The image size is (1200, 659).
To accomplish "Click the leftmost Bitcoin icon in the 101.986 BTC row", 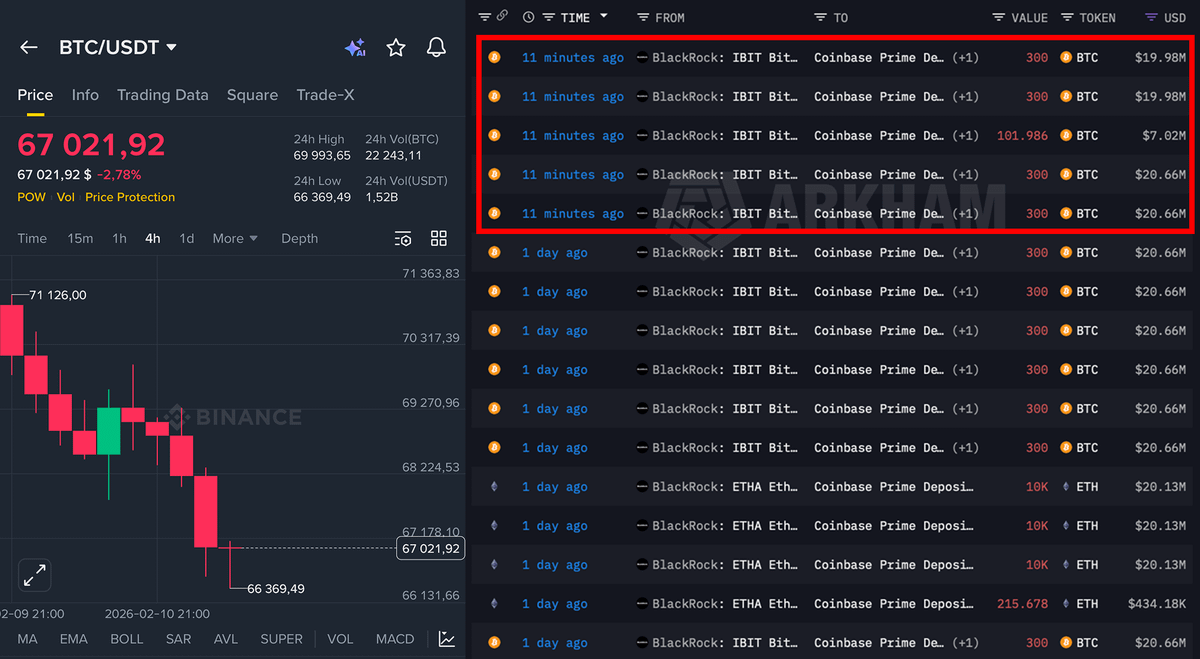I will coord(494,135).
